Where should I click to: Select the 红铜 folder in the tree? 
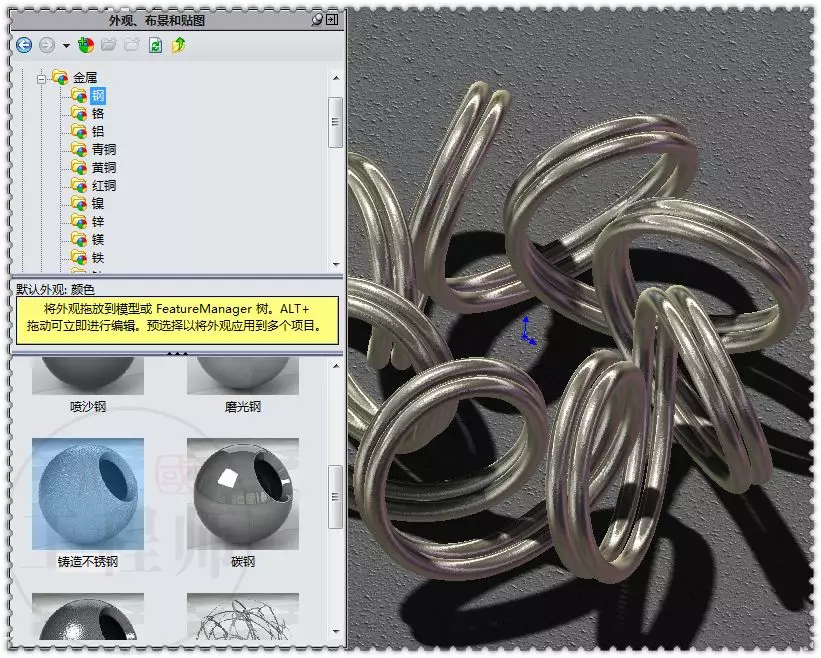tap(104, 185)
